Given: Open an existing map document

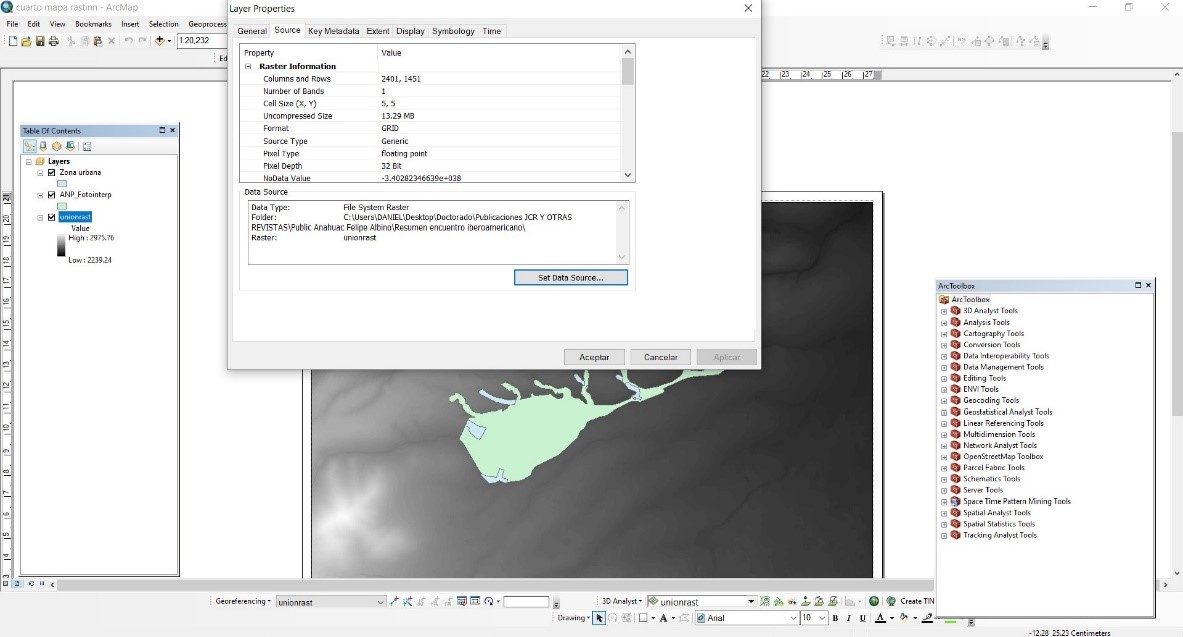Looking at the screenshot, I should click(x=26, y=41).
